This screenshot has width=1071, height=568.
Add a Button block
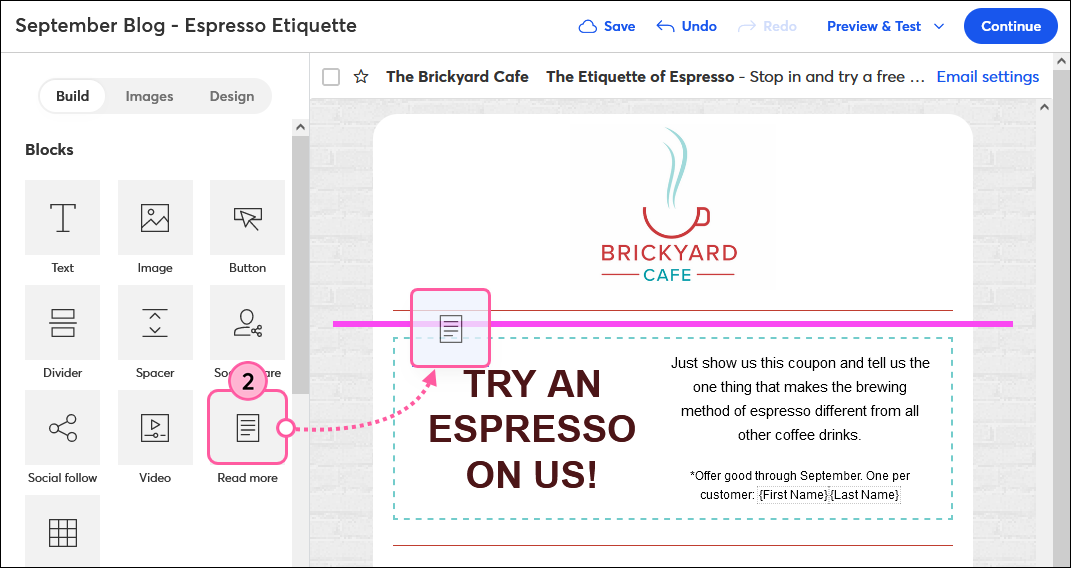(247, 218)
